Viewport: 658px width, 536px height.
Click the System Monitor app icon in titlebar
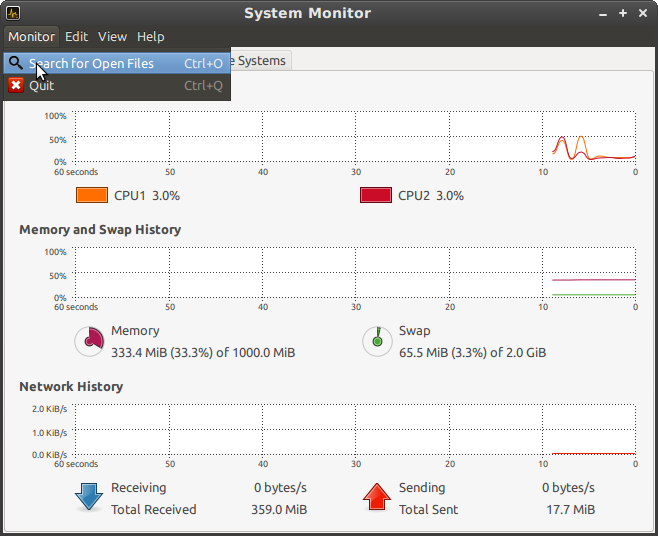coord(13,13)
